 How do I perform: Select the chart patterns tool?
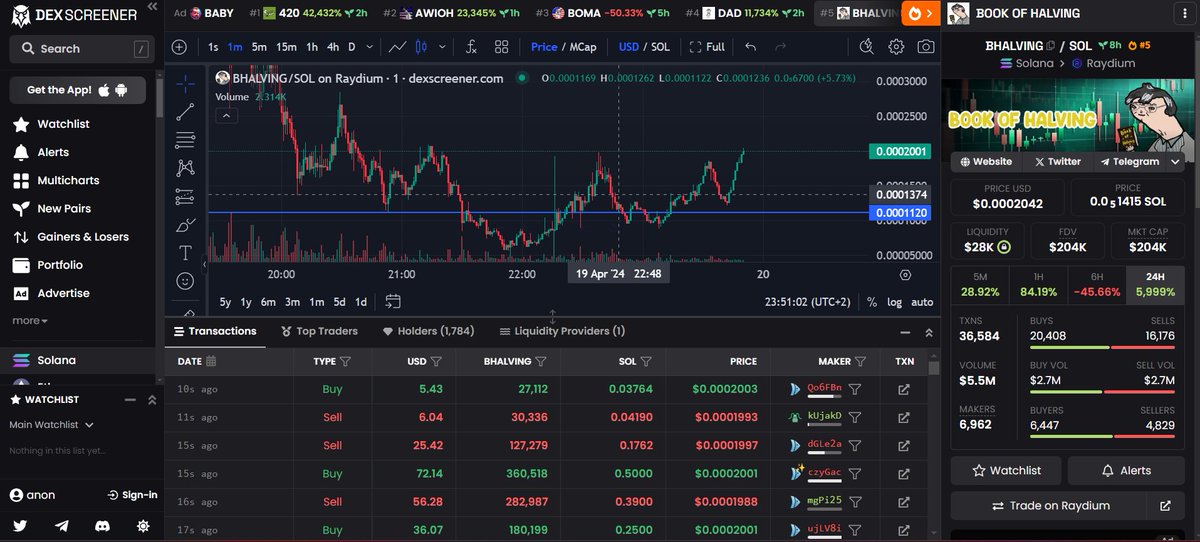185,168
